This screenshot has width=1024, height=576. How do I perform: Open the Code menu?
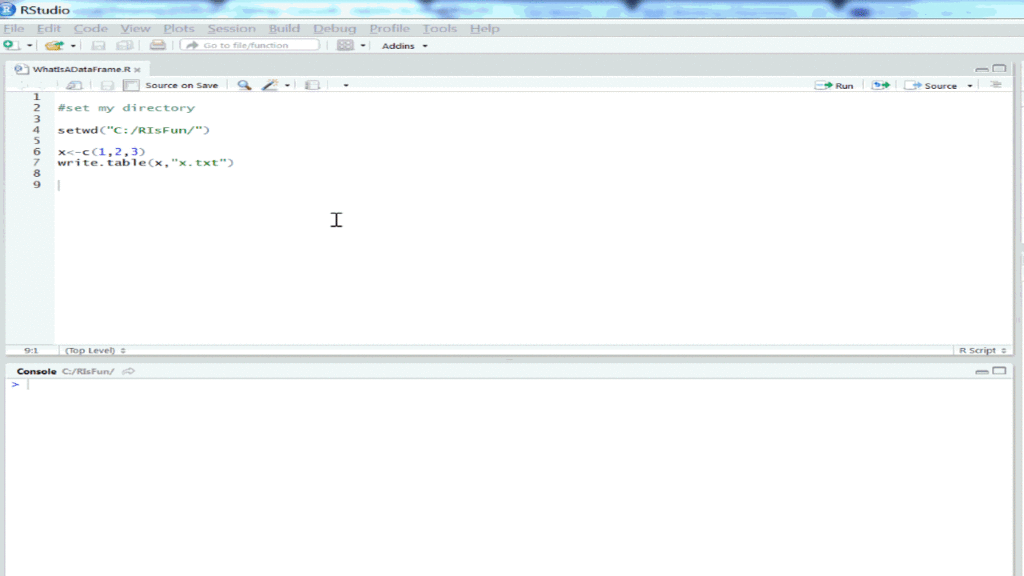pyautogui.click(x=90, y=28)
